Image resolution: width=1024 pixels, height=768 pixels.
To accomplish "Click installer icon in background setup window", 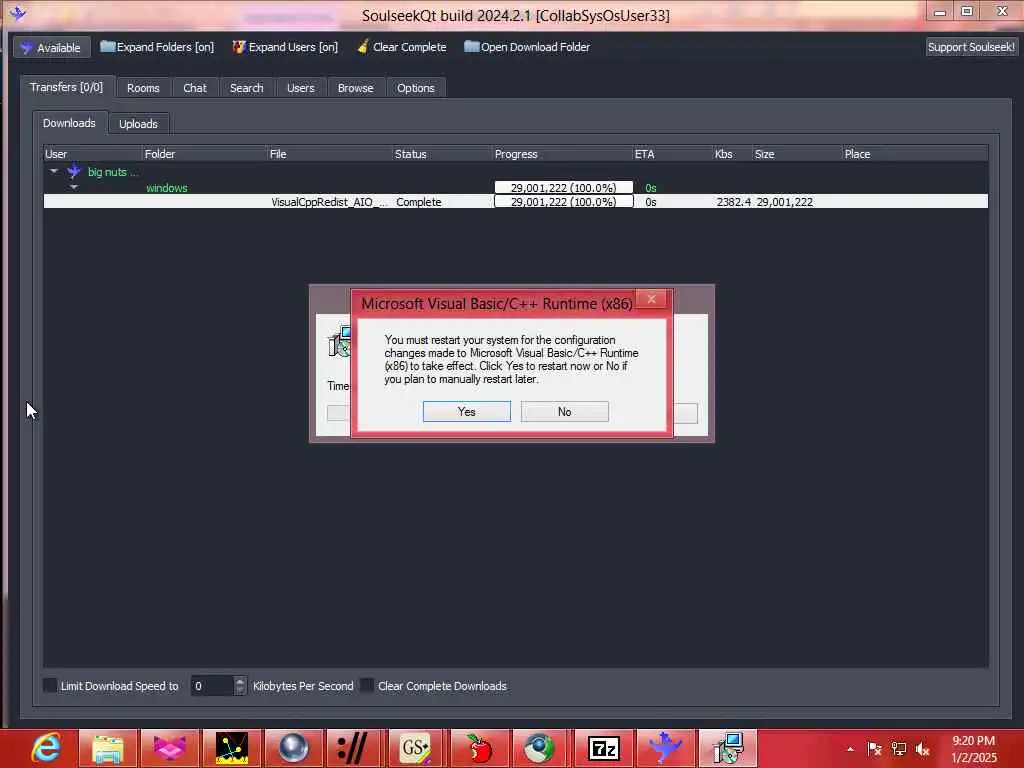I will (x=340, y=342).
